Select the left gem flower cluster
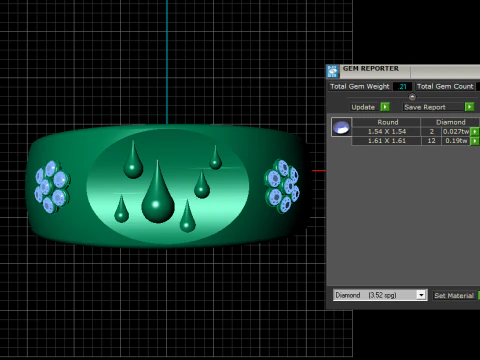This screenshot has height=360, width=480. (x=52, y=187)
